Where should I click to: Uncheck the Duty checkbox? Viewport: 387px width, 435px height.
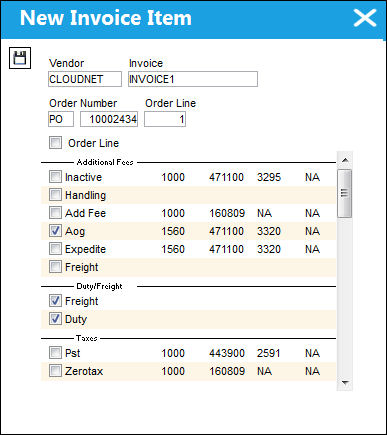pyautogui.click(x=55, y=319)
